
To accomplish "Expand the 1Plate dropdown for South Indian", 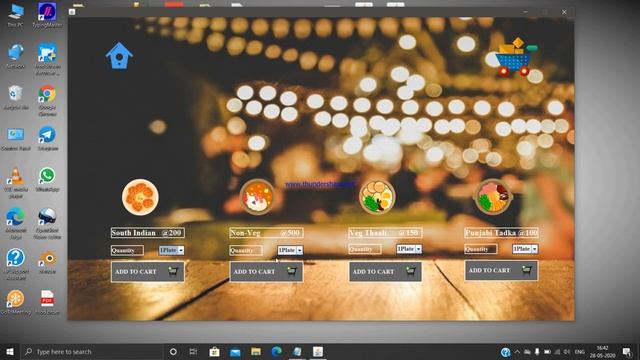I will [181, 250].
